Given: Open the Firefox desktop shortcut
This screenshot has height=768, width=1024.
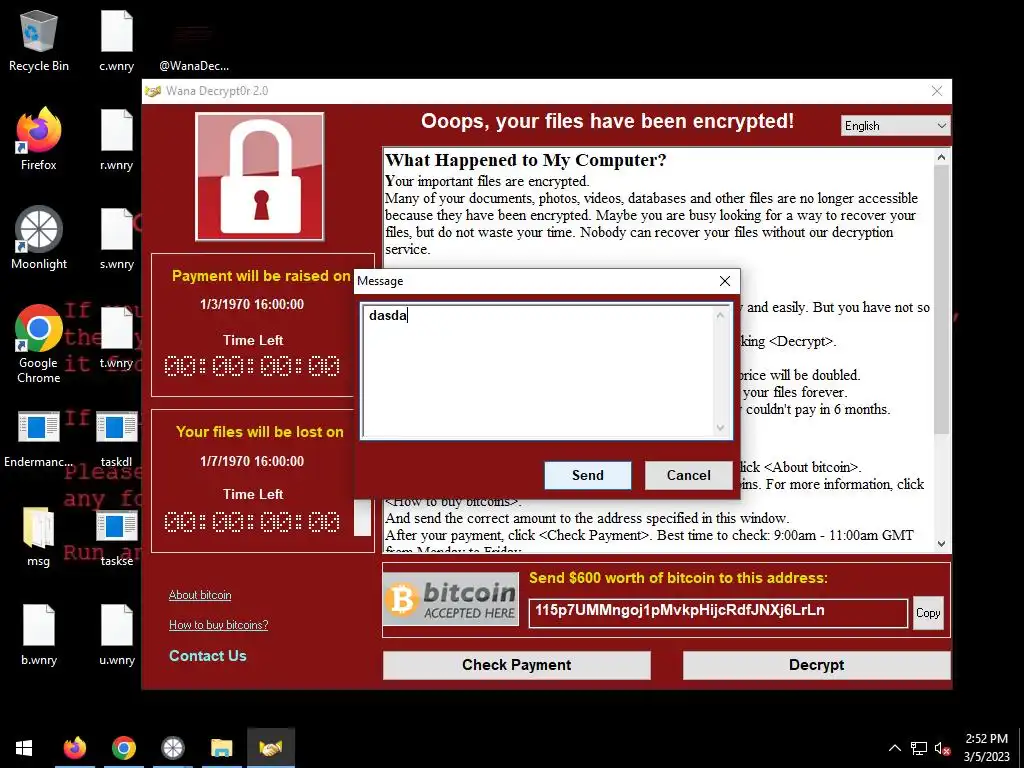Looking at the screenshot, I should (39, 140).
